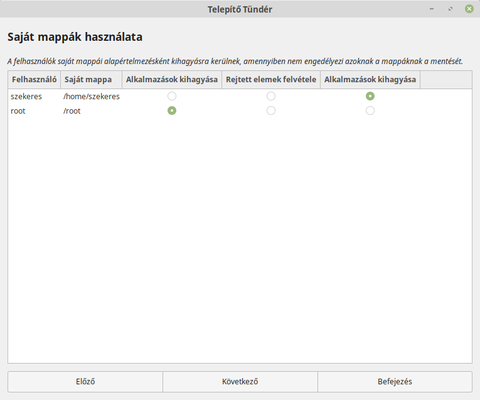This screenshot has height=400, width=480.
Task: Select last-column Alkalmazások kihagyása radio for root
Action: tap(370, 111)
